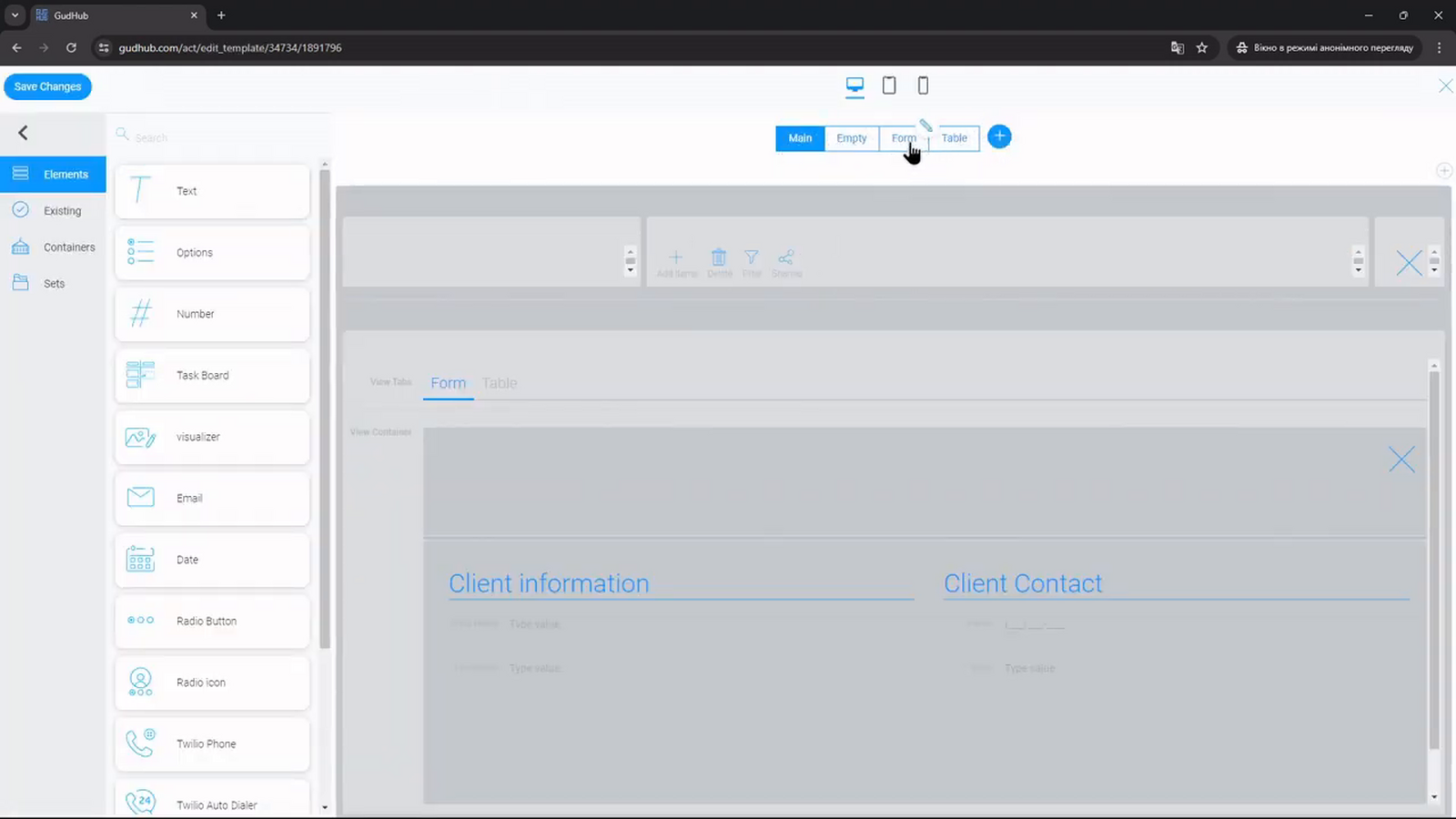Select the Twilio Phone element
This screenshot has width=1456, height=819.
tap(212, 743)
